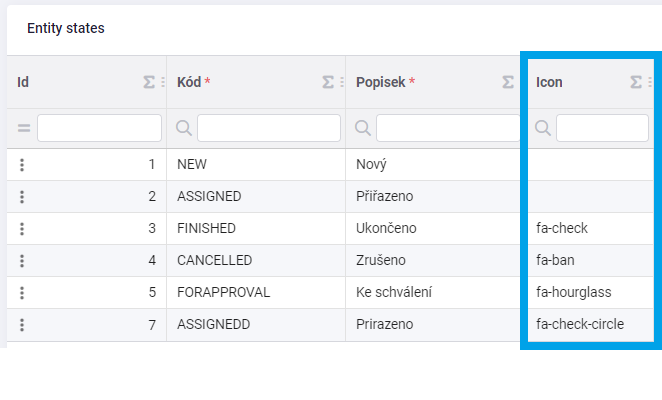
Task: Focus the Id filter input field
Action: (x=99, y=128)
